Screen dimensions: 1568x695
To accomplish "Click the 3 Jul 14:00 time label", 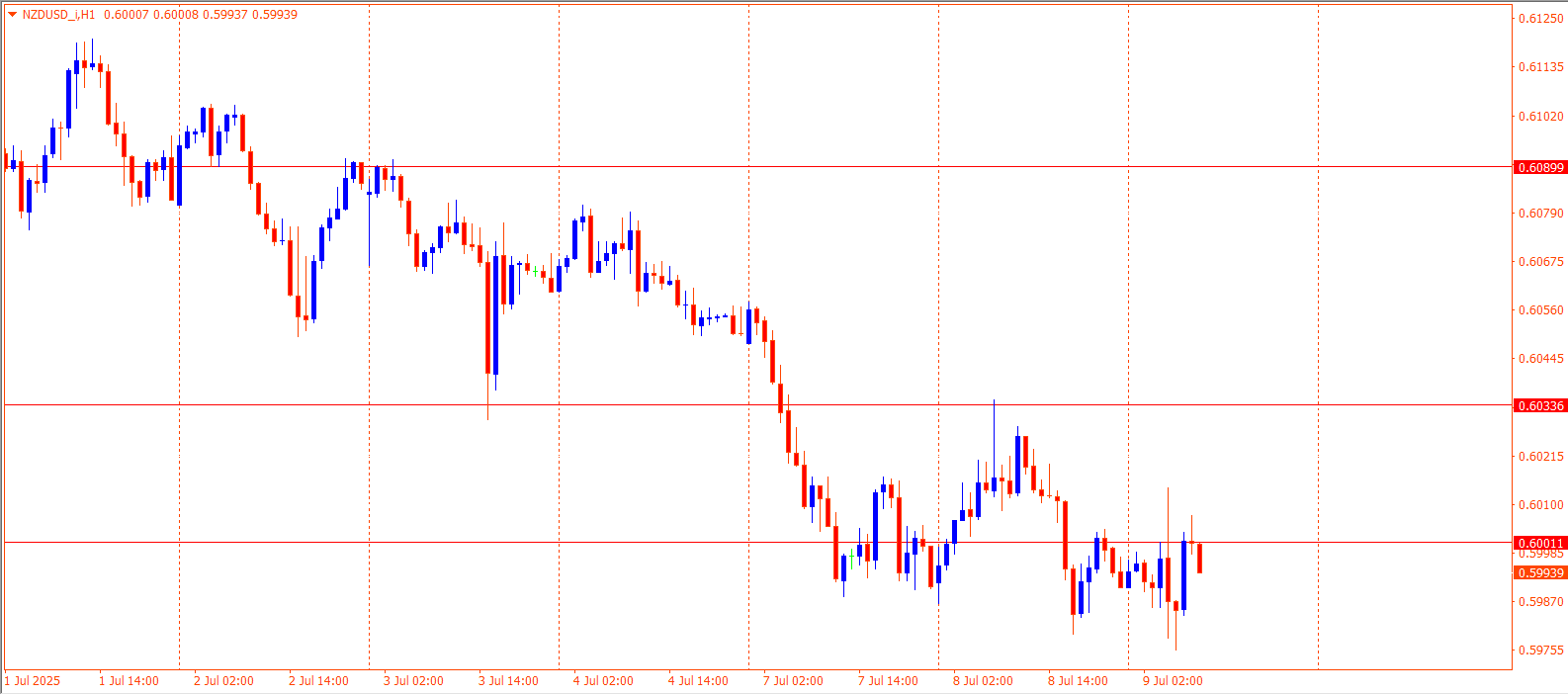I will coord(508,681).
